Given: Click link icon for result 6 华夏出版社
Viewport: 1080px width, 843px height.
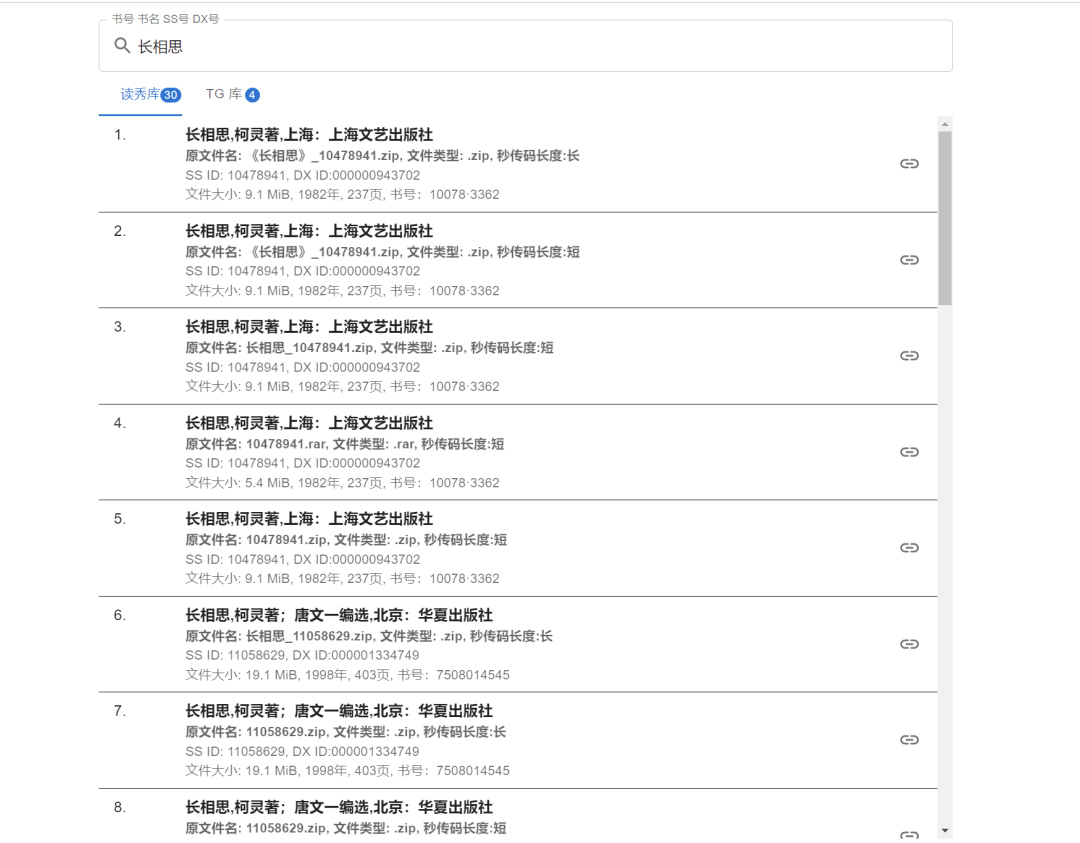Looking at the screenshot, I should 909,644.
